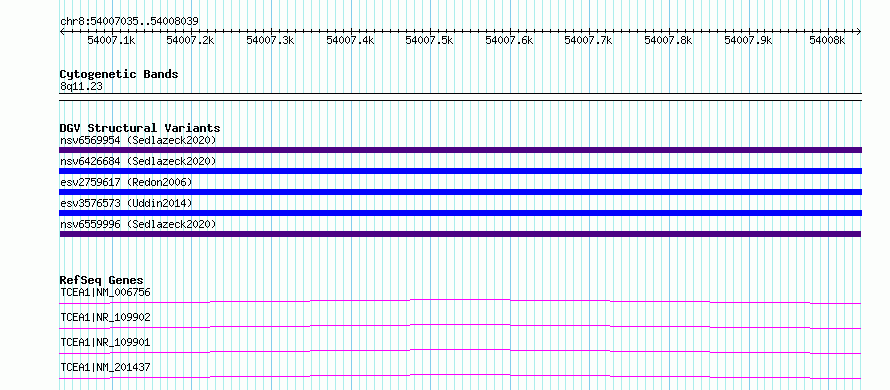Click the 54007.8k ruler tick label
Image resolution: width=890 pixels, height=390 pixels.
pyautogui.click(x=669, y=40)
